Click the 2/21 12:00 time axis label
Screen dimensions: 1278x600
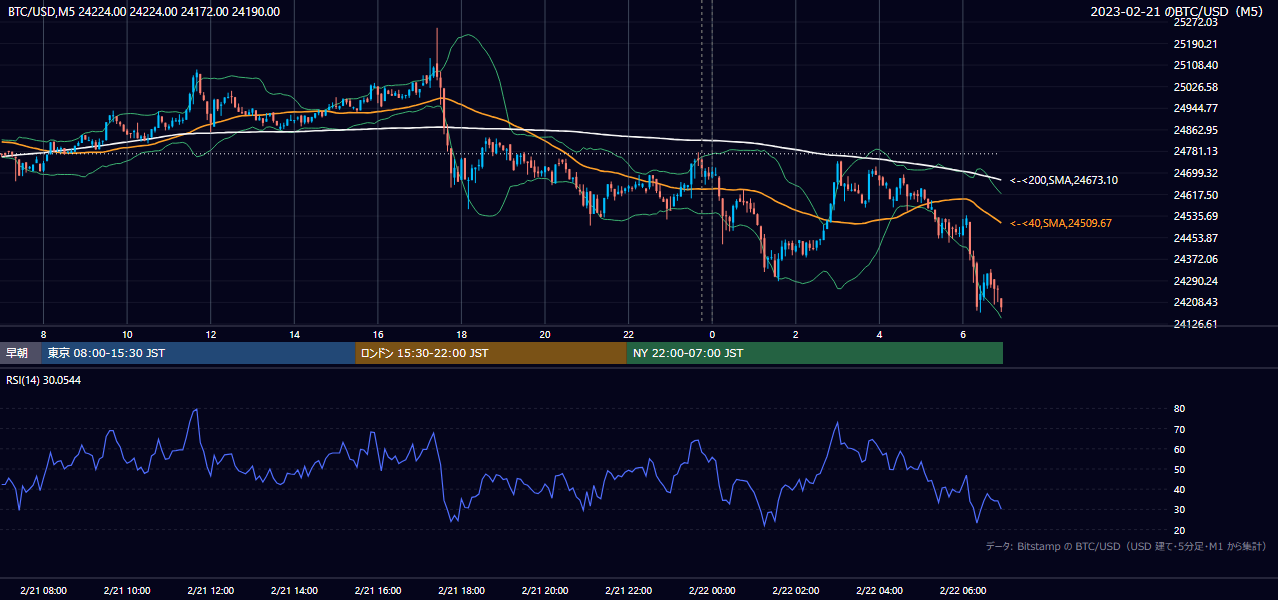210,591
